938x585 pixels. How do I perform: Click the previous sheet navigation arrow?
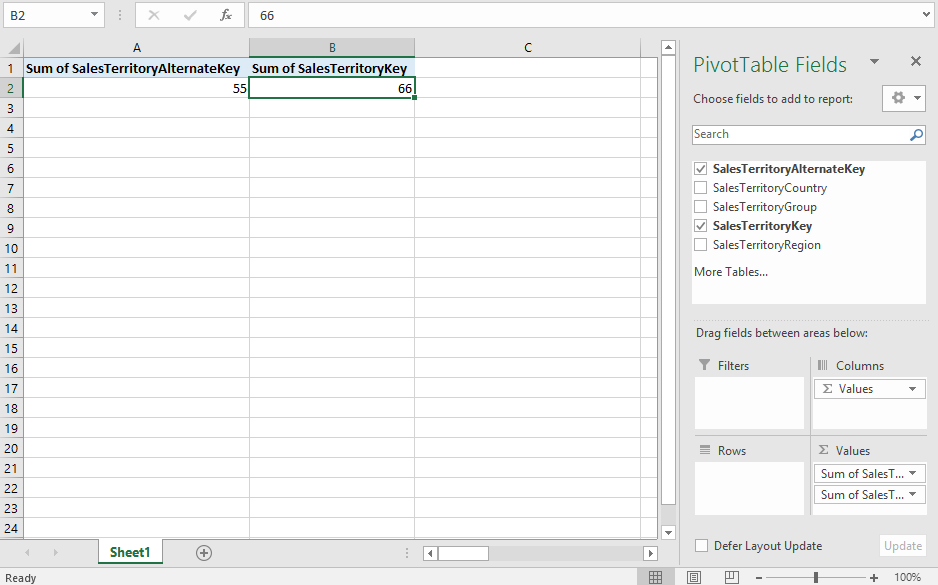pos(27,553)
